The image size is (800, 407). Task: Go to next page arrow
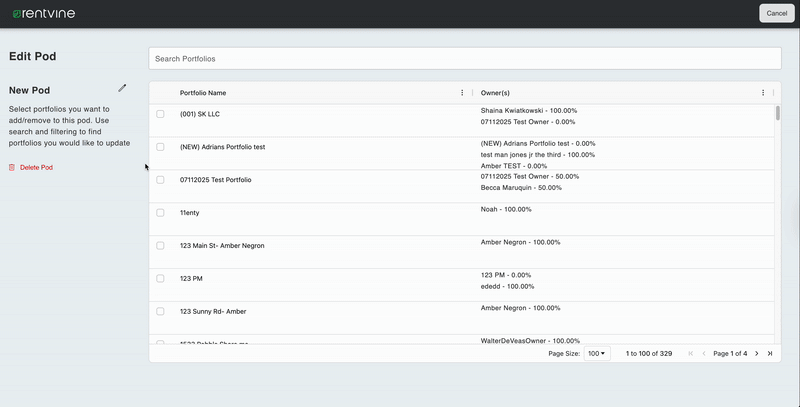757,354
